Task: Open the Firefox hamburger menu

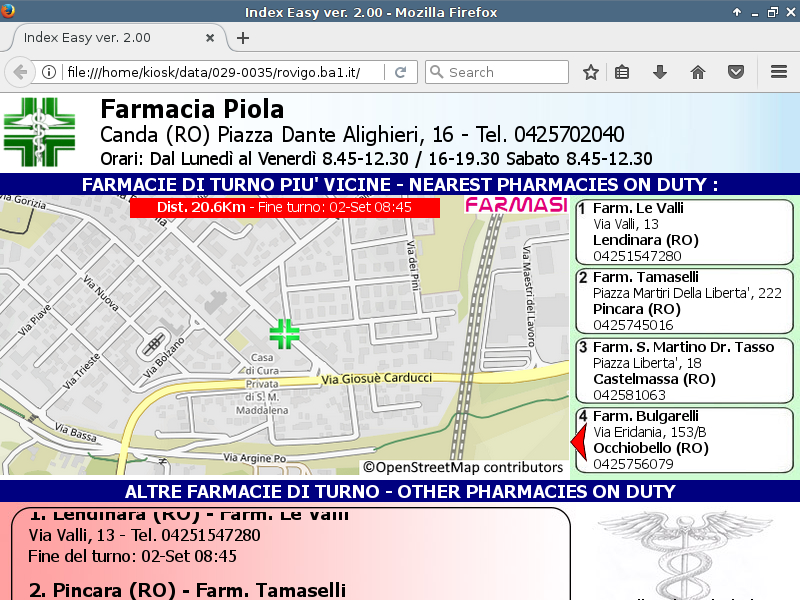Action: click(779, 72)
